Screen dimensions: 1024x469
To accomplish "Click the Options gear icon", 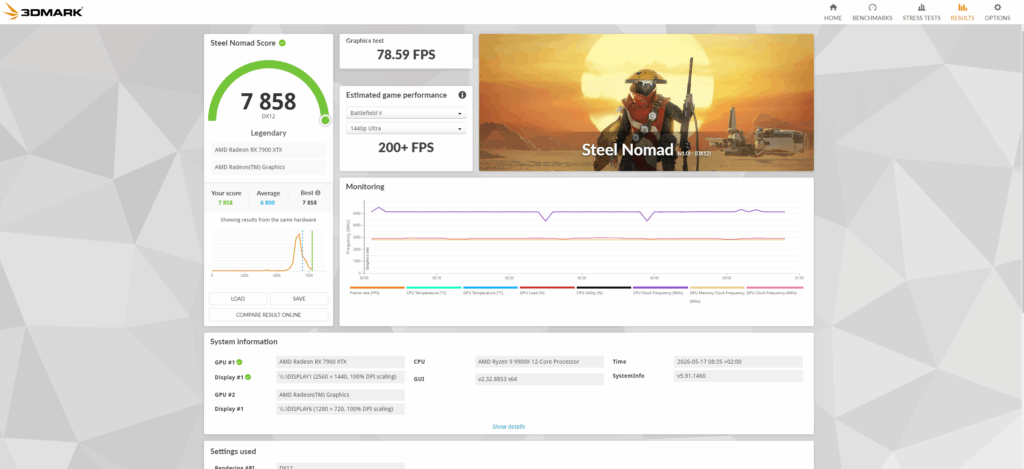I will pyautogui.click(x=997, y=7).
